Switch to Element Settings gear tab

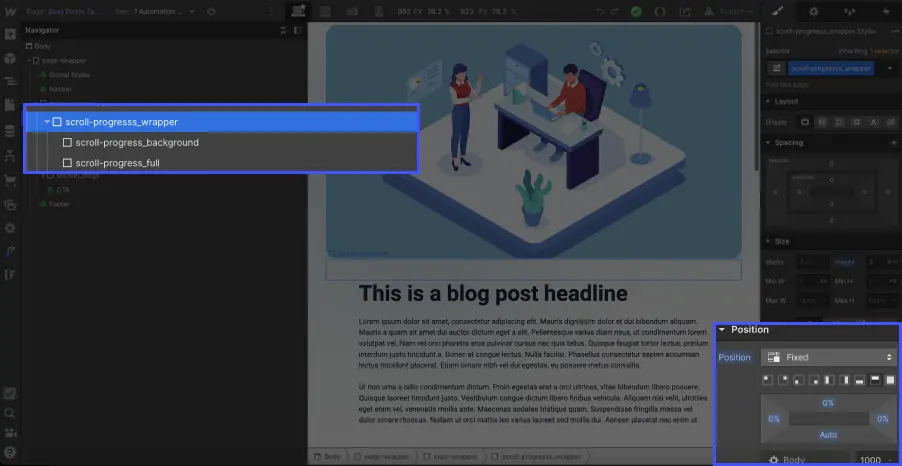813,12
